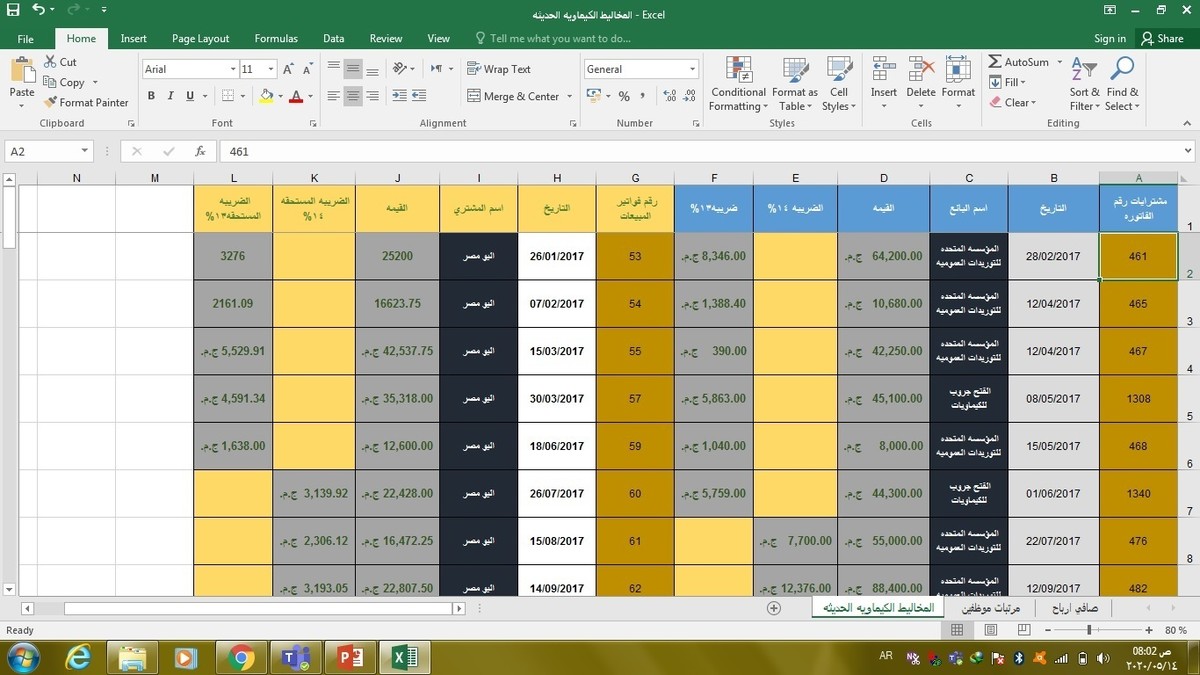The width and height of the screenshot is (1200, 675).
Task: Switch to the Page Layout ribbon tab
Action: pos(200,38)
